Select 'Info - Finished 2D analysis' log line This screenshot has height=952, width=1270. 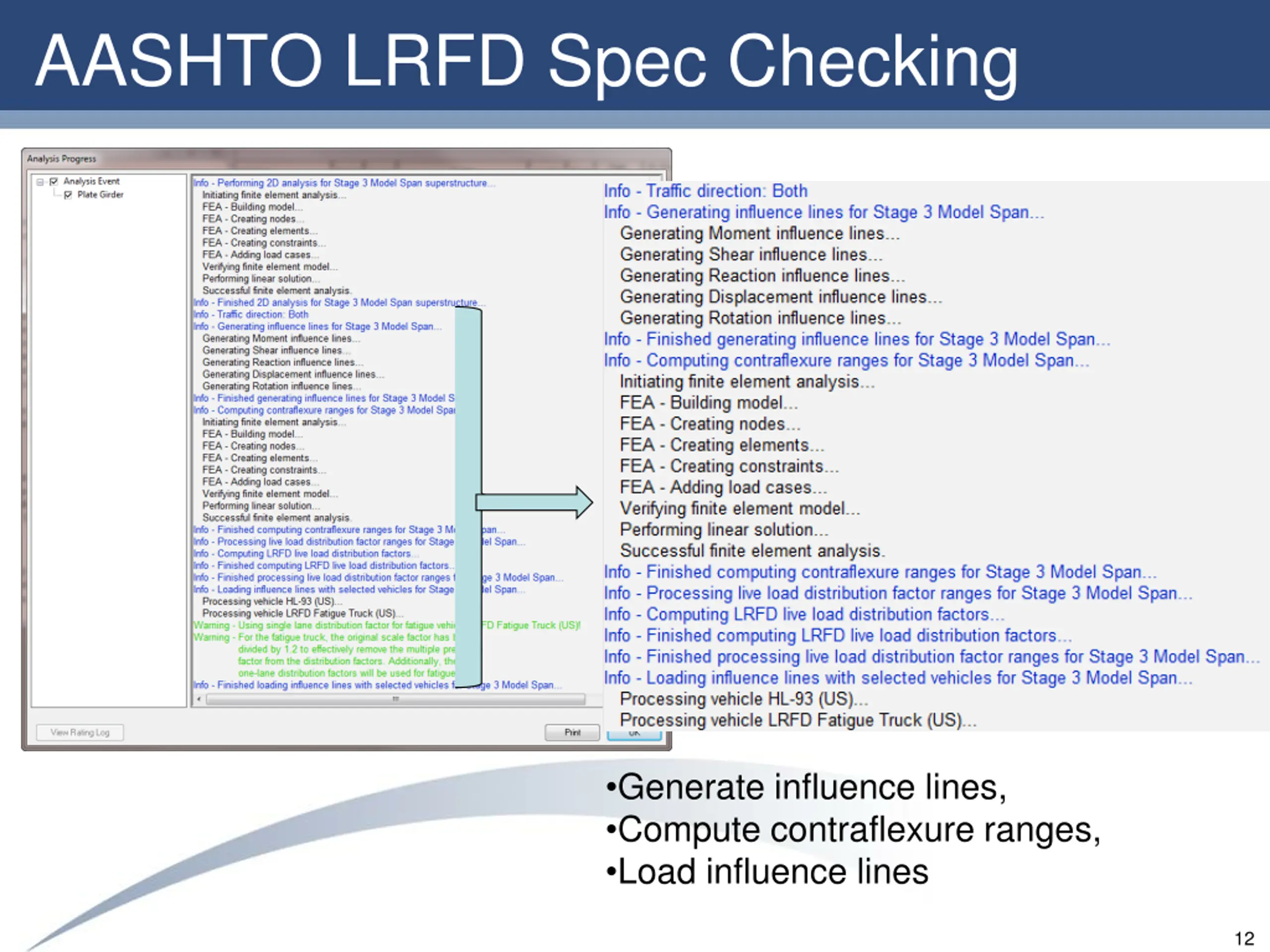[339, 302]
